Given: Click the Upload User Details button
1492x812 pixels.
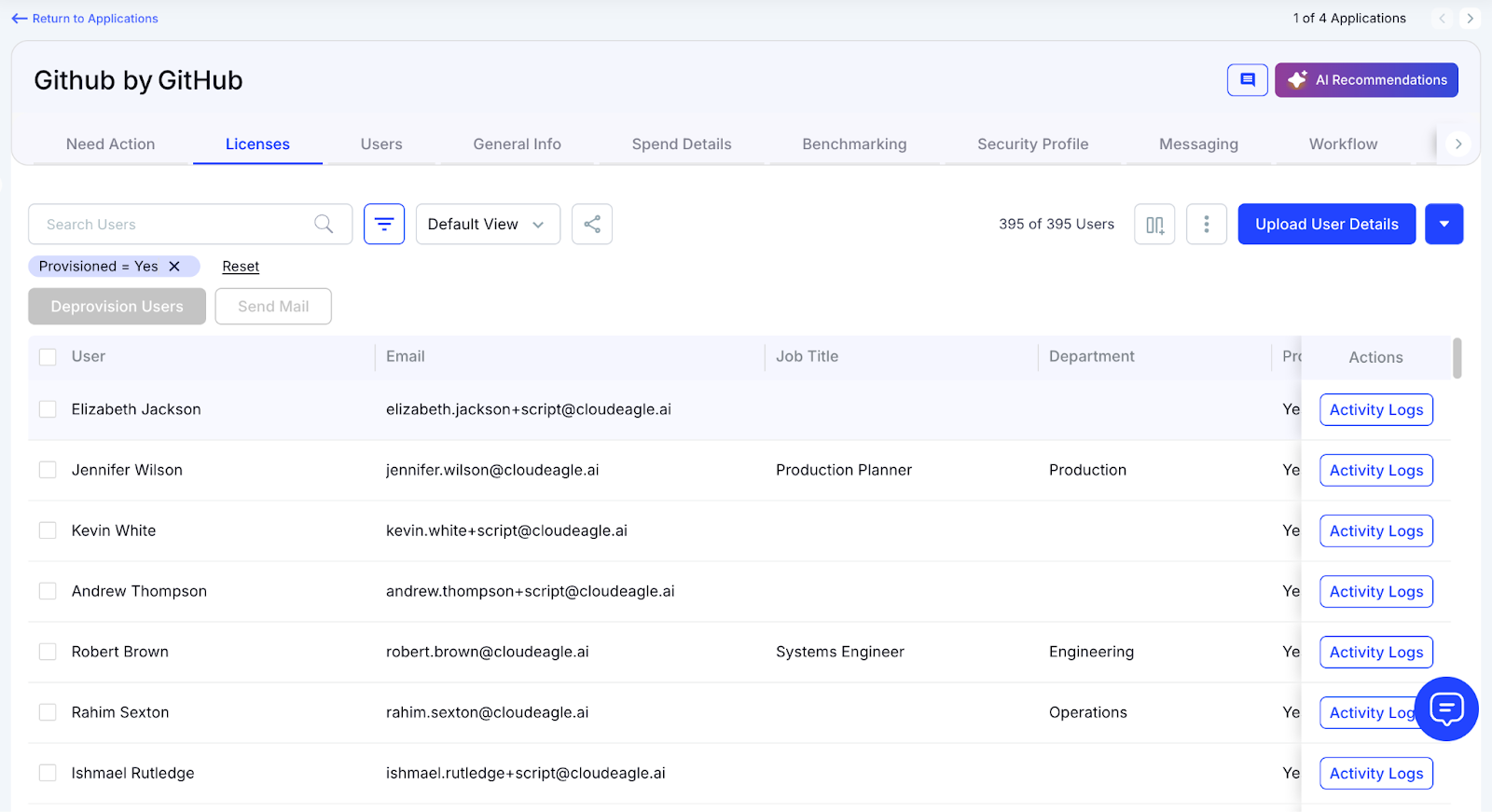Looking at the screenshot, I should [x=1327, y=224].
